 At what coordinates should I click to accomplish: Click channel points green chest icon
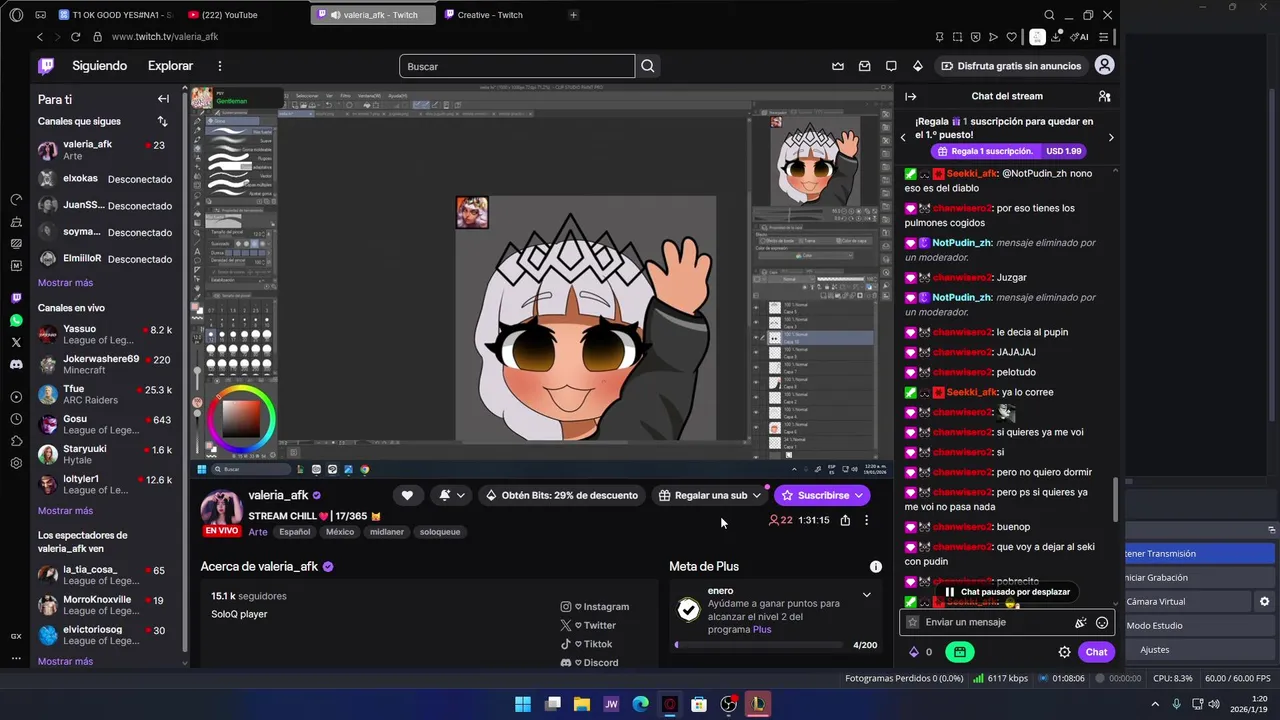959,652
